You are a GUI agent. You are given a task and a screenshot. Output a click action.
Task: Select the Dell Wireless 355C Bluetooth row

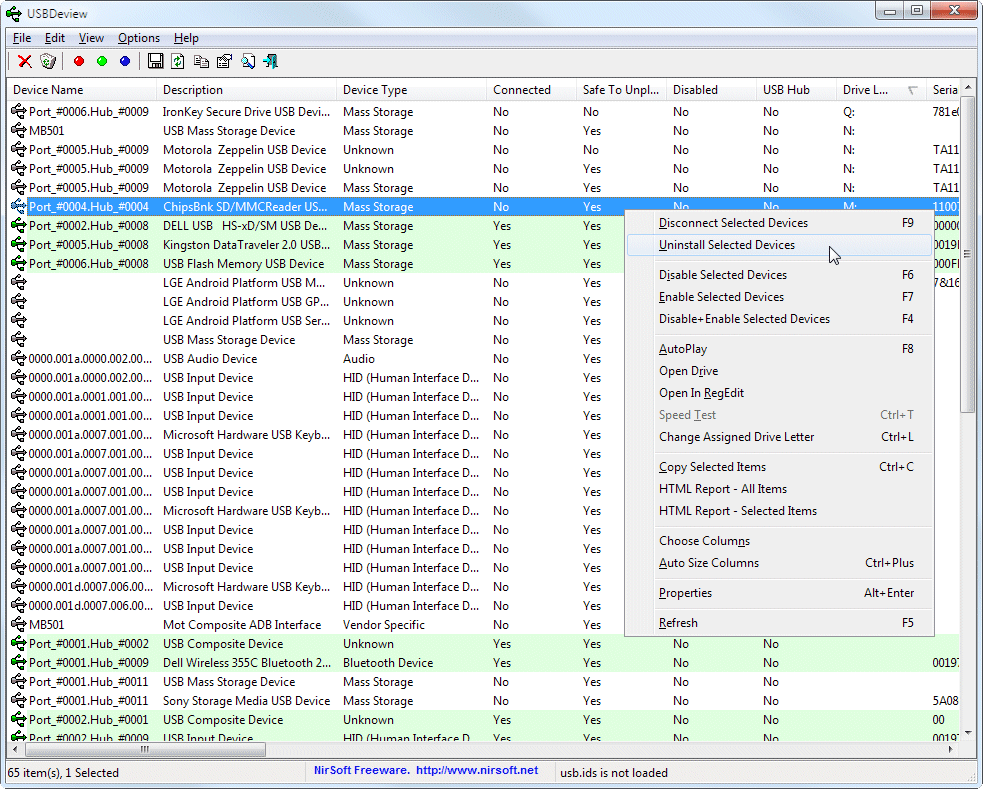coord(483,662)
